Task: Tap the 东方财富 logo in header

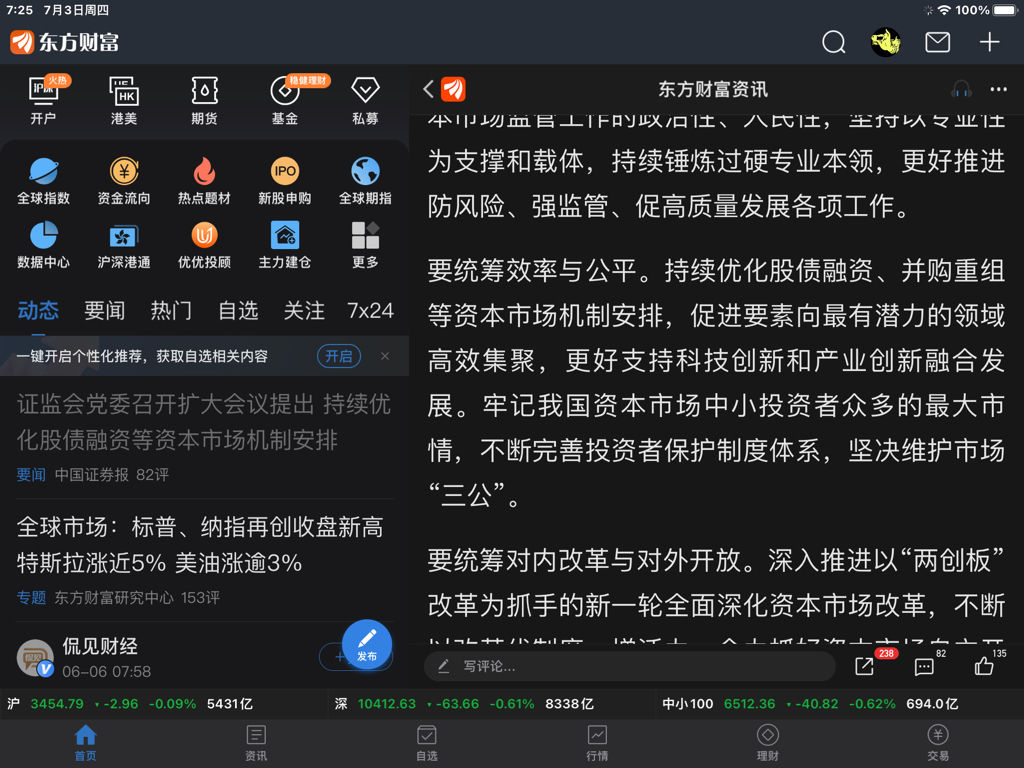Action: [64, 42]
